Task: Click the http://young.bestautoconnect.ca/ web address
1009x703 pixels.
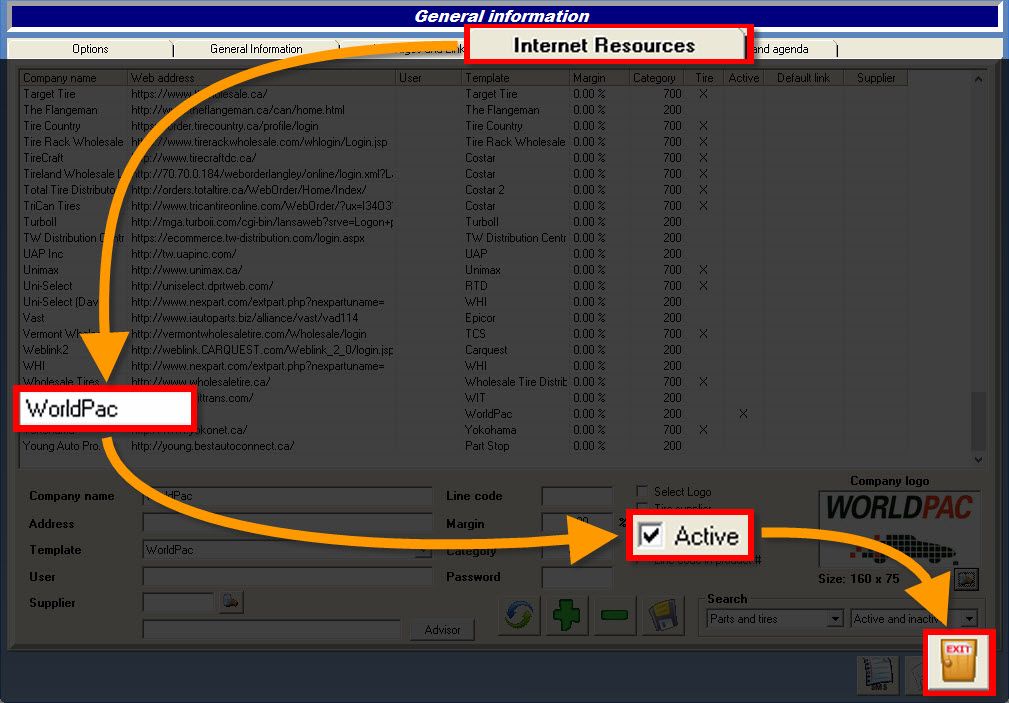Action: pyautogui.click(x=212, y=446)
